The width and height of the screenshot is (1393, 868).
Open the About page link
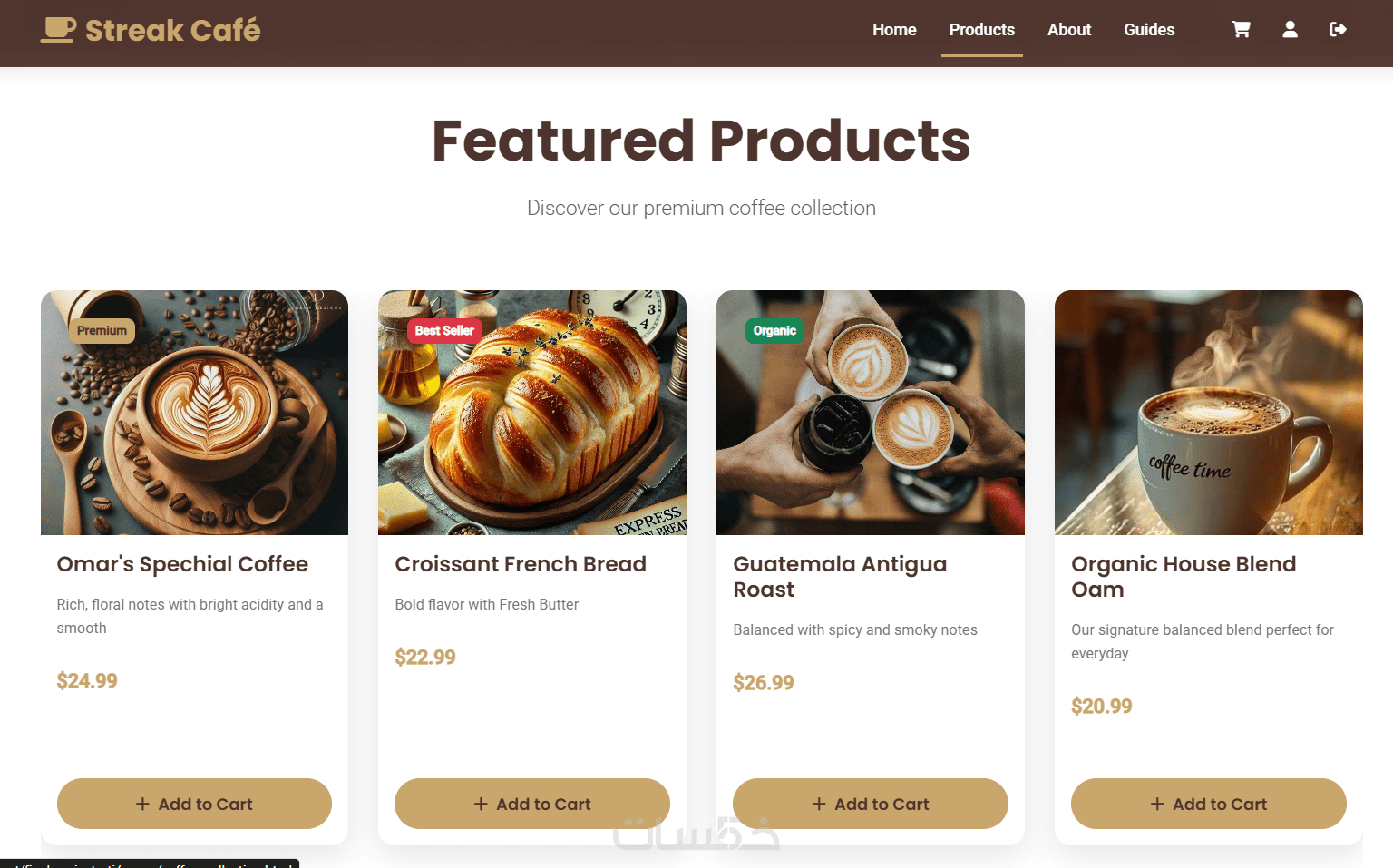[x=1069, y=30]
